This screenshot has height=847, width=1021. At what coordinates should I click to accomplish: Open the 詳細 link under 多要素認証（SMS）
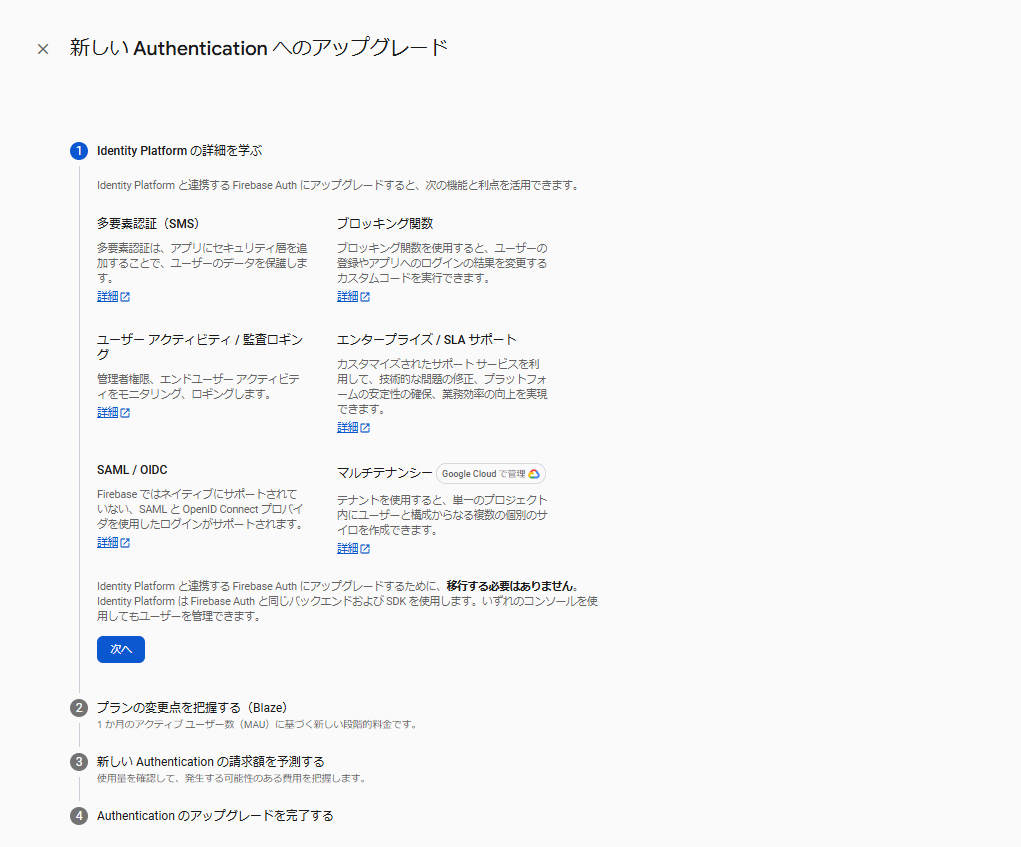pyautogui.click(x=113, y=296)
